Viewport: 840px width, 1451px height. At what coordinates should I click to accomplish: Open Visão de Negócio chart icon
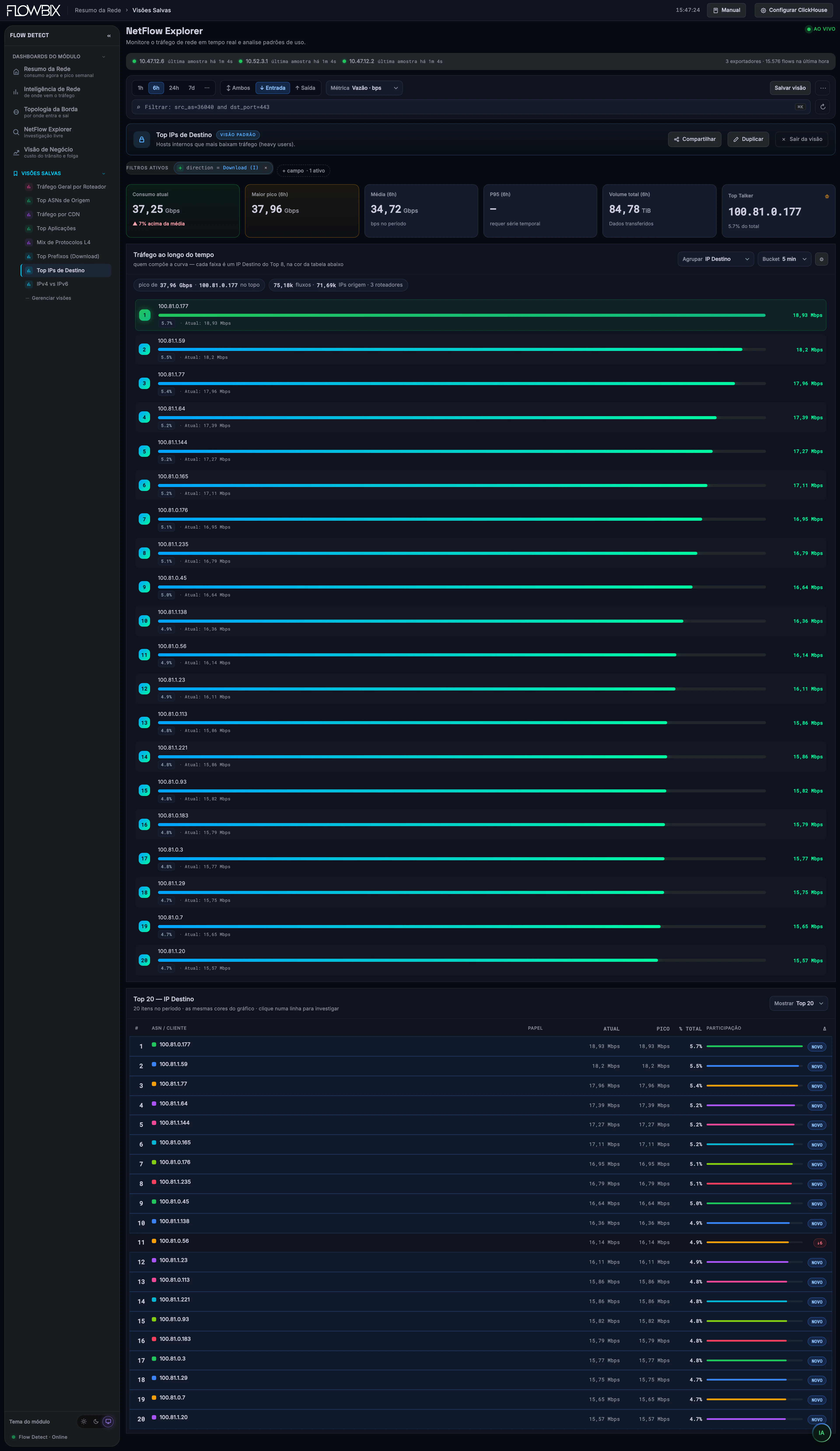[16, 152]
